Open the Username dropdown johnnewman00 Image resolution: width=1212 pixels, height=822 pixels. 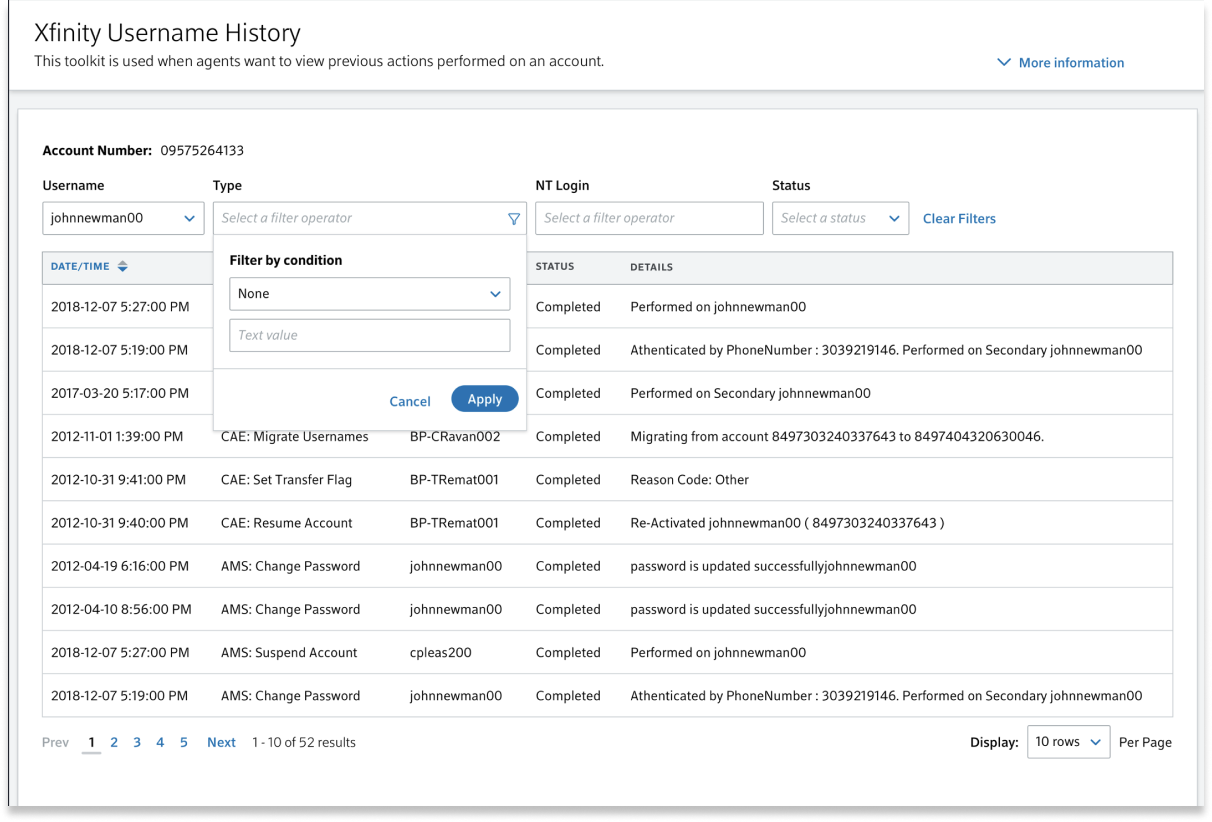click(123, 219)
